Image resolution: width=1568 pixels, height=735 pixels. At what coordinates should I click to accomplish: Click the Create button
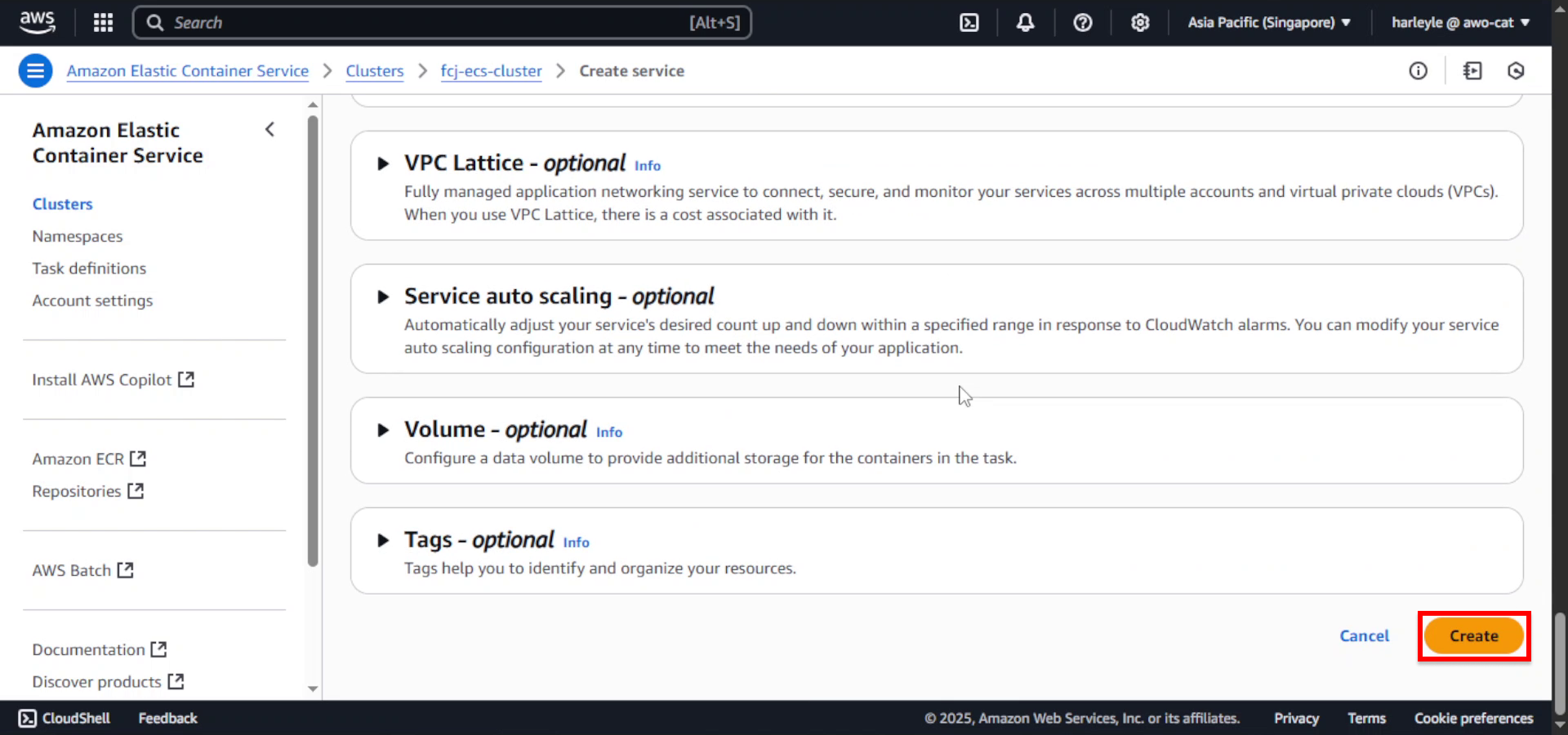tap(1474, 636)
